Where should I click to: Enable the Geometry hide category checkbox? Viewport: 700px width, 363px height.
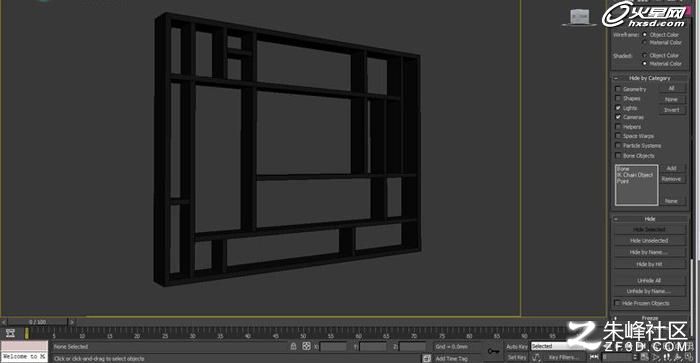click(618, 89)
